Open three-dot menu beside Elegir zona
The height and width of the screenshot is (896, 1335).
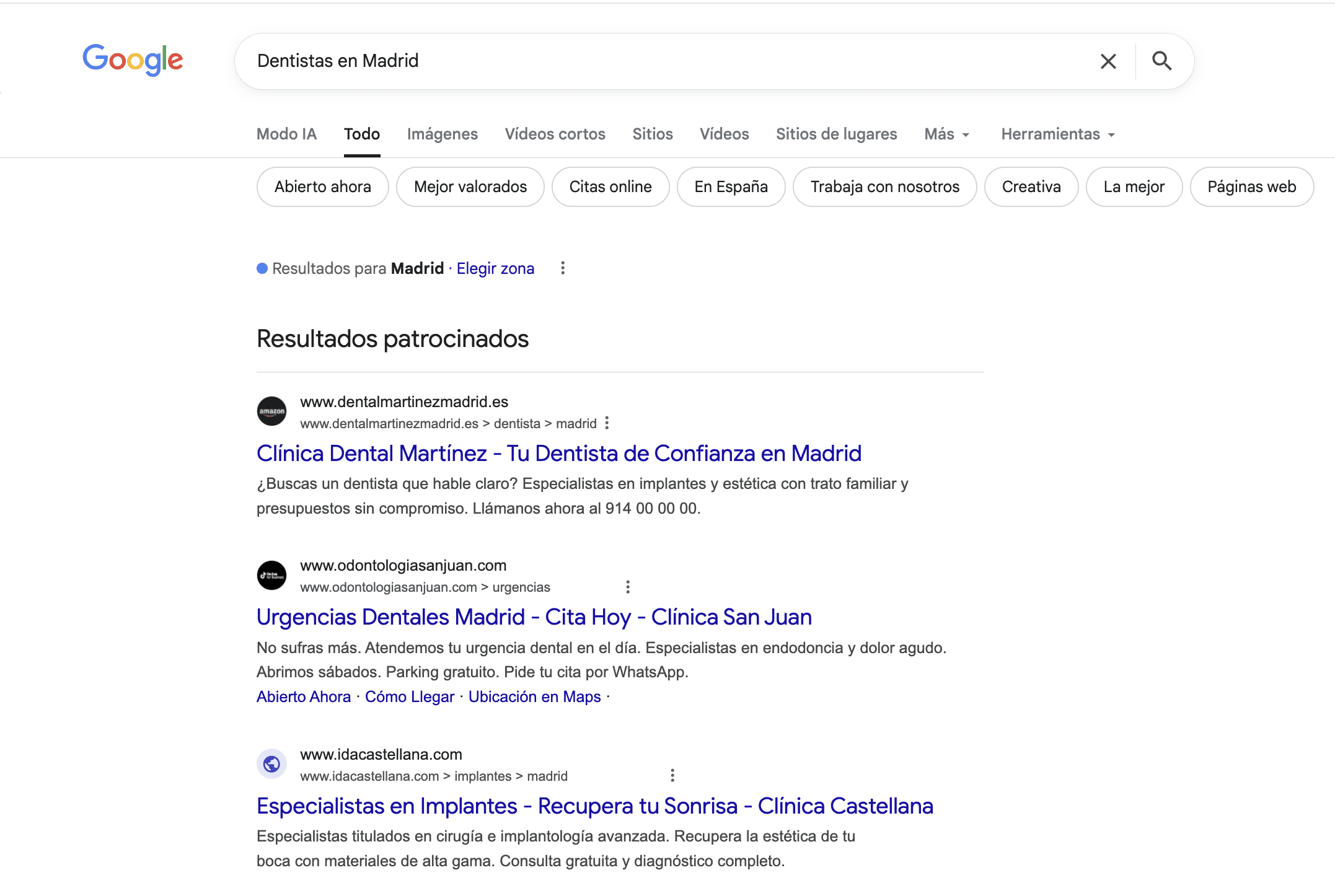point(562,268)
